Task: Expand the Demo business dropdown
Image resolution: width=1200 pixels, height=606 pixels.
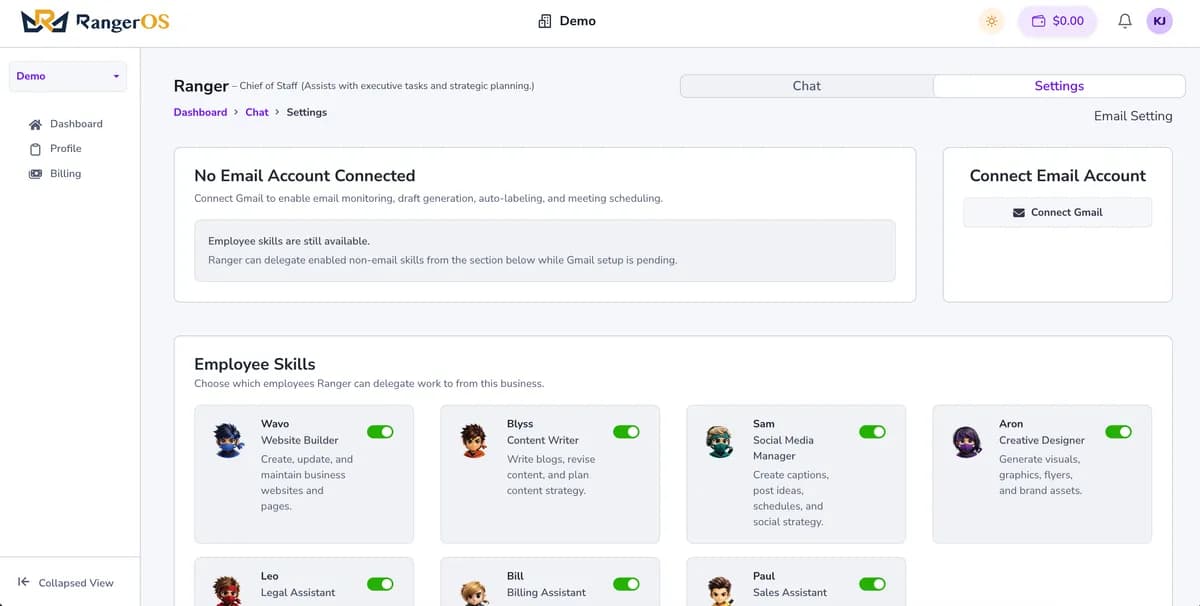Action: point(68,76)
